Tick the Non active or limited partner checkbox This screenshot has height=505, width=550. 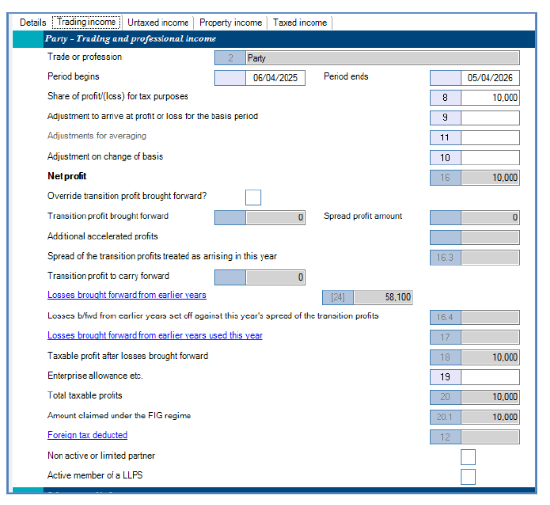click(x=468, y=457)
